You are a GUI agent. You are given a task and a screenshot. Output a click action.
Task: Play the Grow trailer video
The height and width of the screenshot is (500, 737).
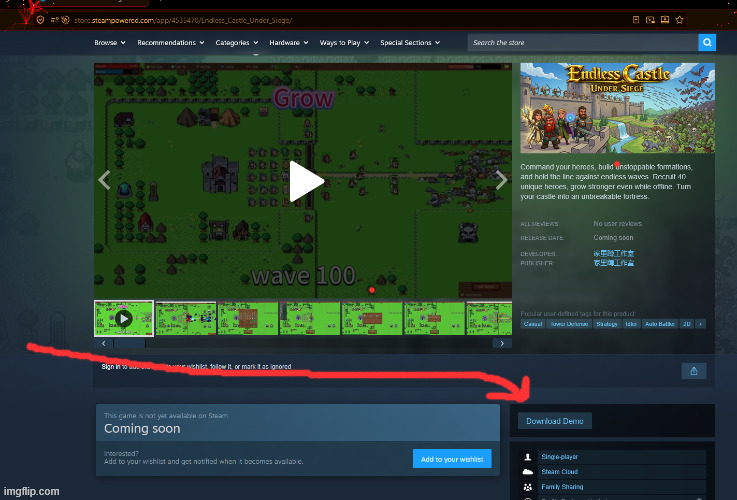point(306,181)
